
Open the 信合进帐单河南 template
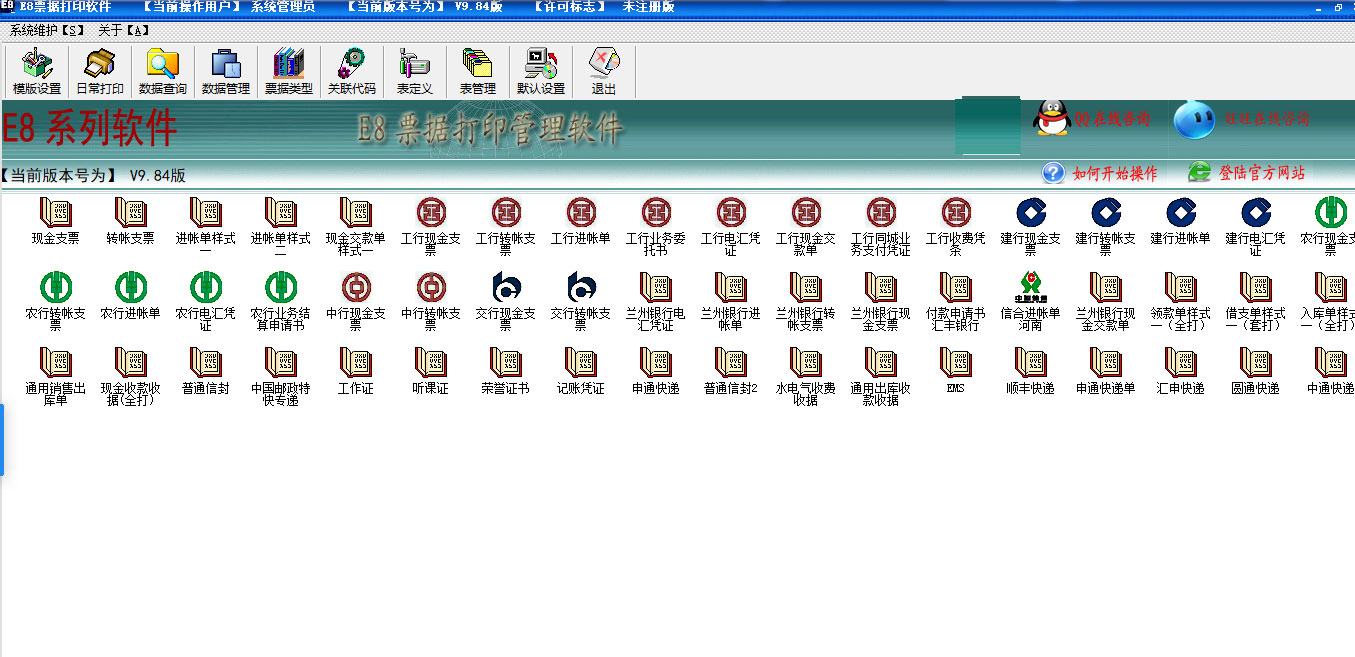pyautogui.click(x=1031, y=302)
